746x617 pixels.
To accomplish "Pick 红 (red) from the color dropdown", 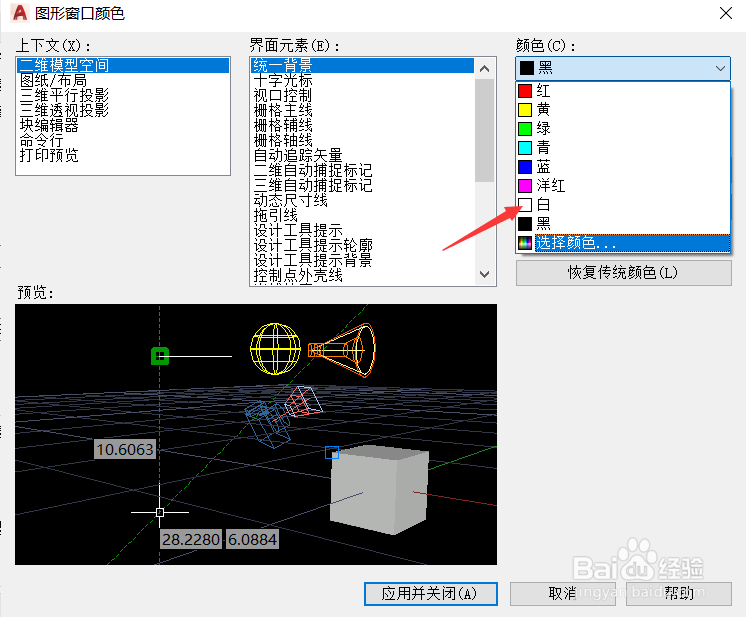I will pyautogui.click(x=623, y=90).
